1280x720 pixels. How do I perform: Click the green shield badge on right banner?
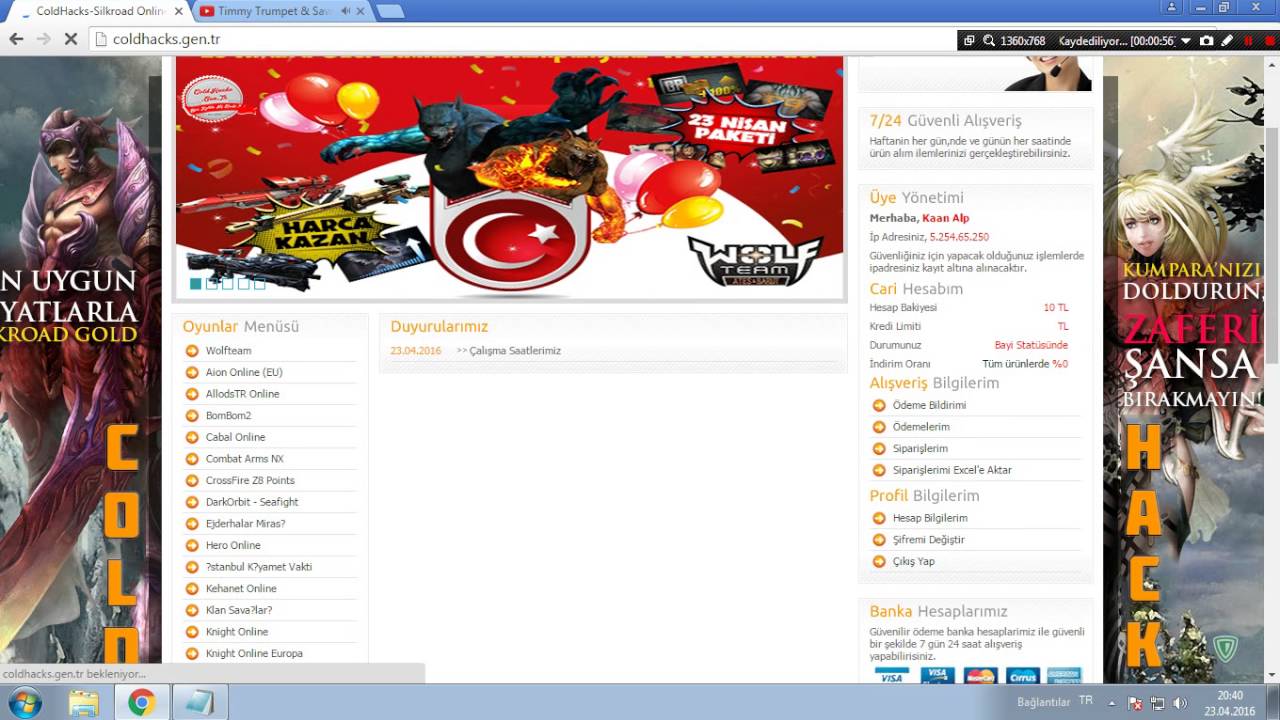(x=1225, y=649)
